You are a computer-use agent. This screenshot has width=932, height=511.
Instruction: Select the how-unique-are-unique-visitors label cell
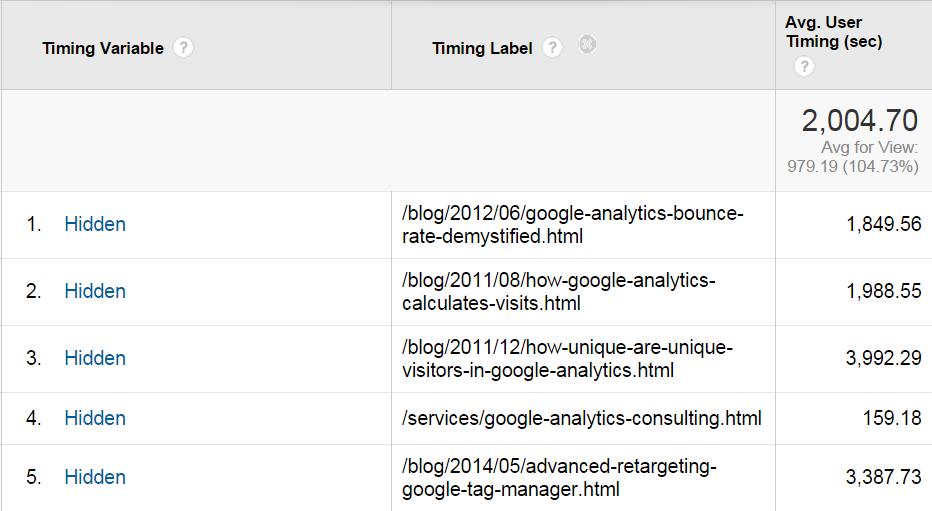pyautogui.click(x=567, y=359)
